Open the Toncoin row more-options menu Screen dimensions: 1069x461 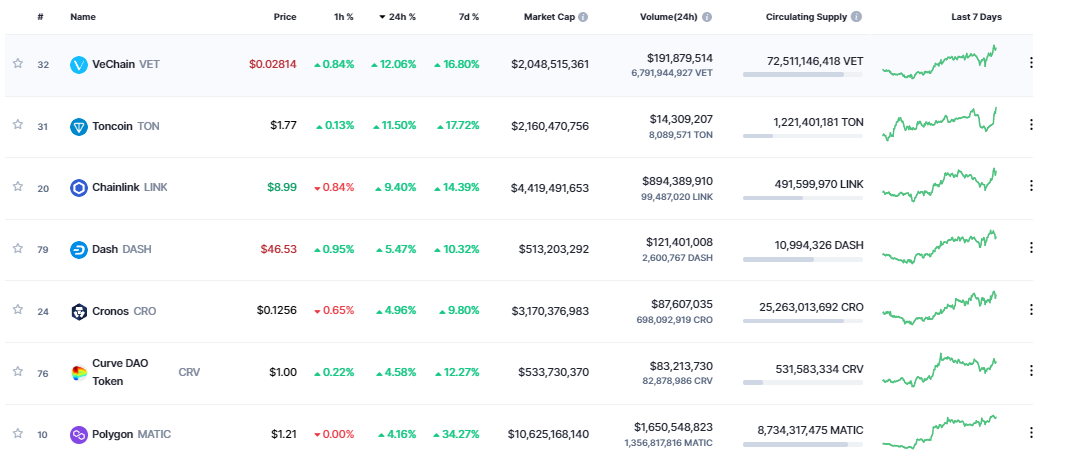click(x=1031, y=124)
